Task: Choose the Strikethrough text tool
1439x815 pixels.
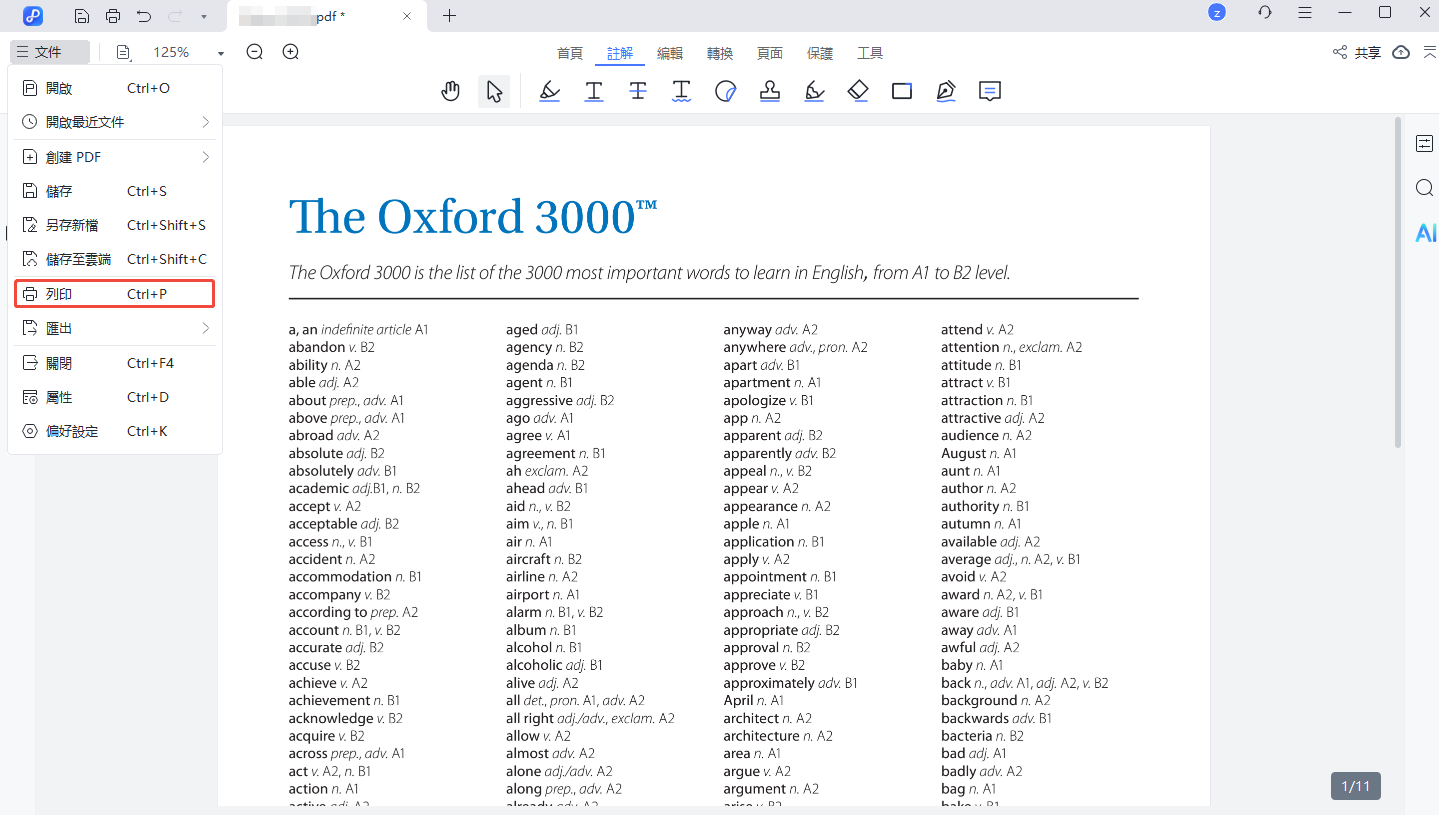Action: [638, 92]
